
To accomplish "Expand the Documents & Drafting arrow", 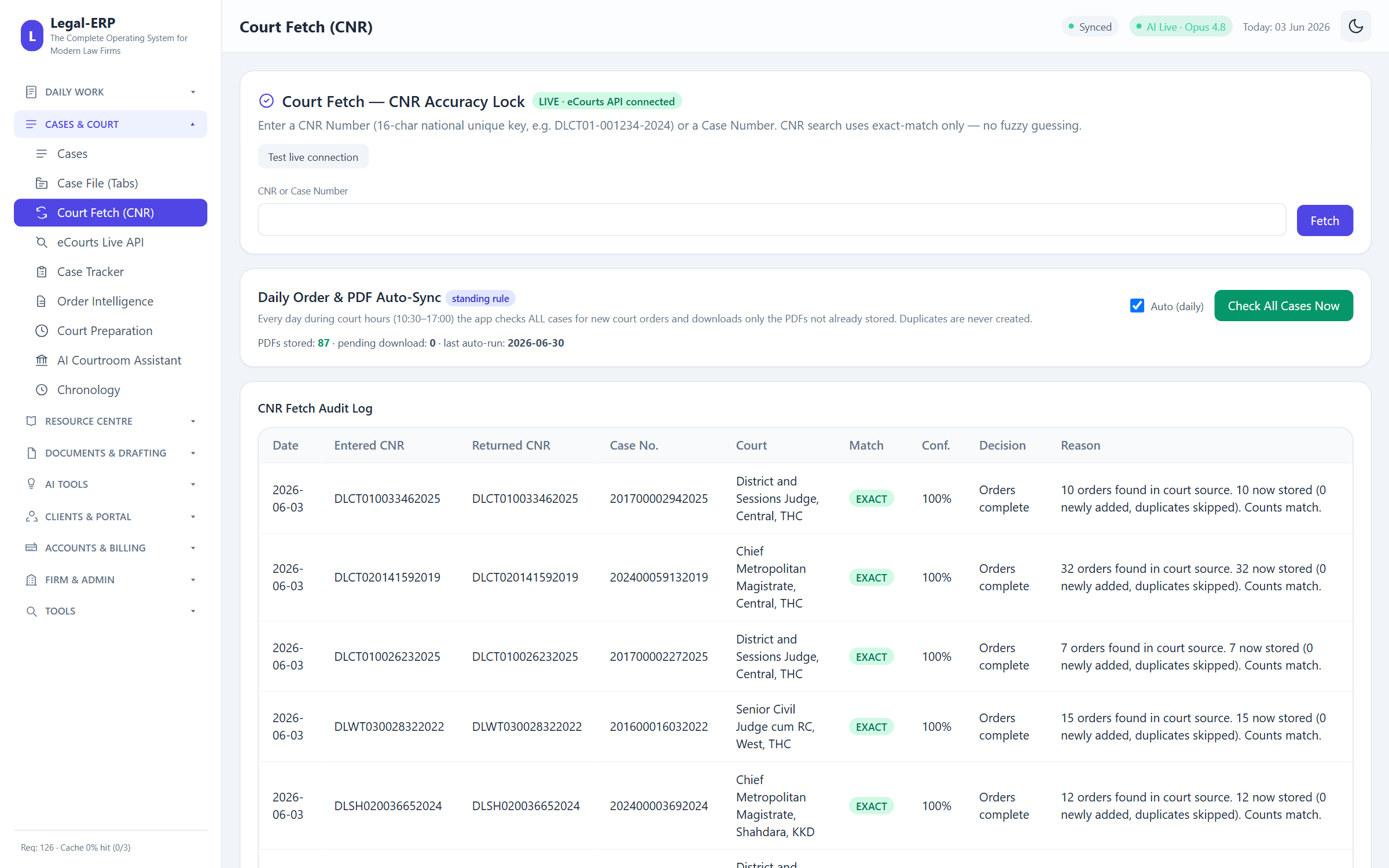I will (193, 453).
